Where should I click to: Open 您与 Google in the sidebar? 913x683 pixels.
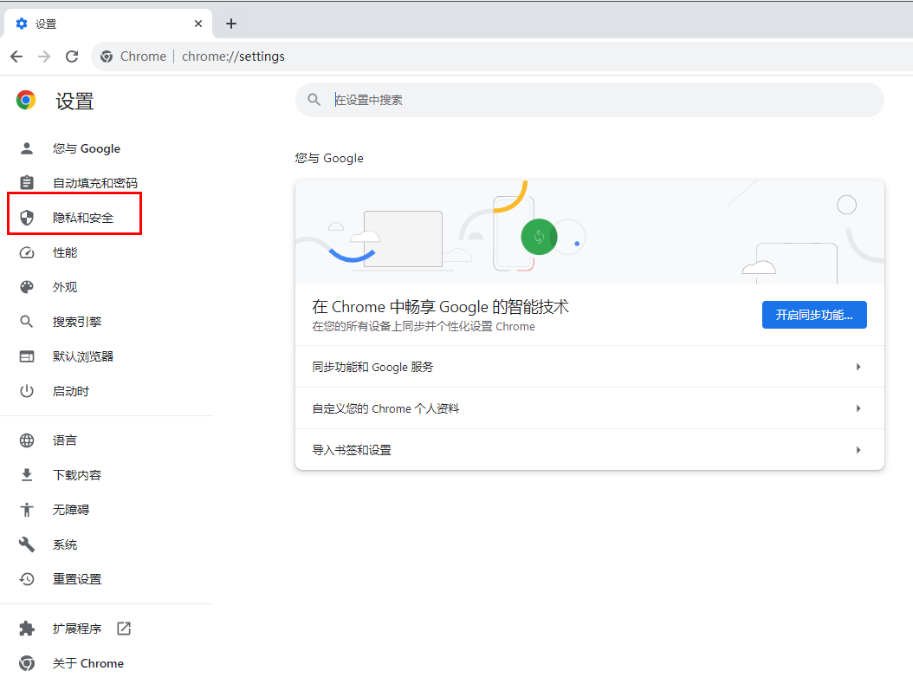click(x=86, y=148)
